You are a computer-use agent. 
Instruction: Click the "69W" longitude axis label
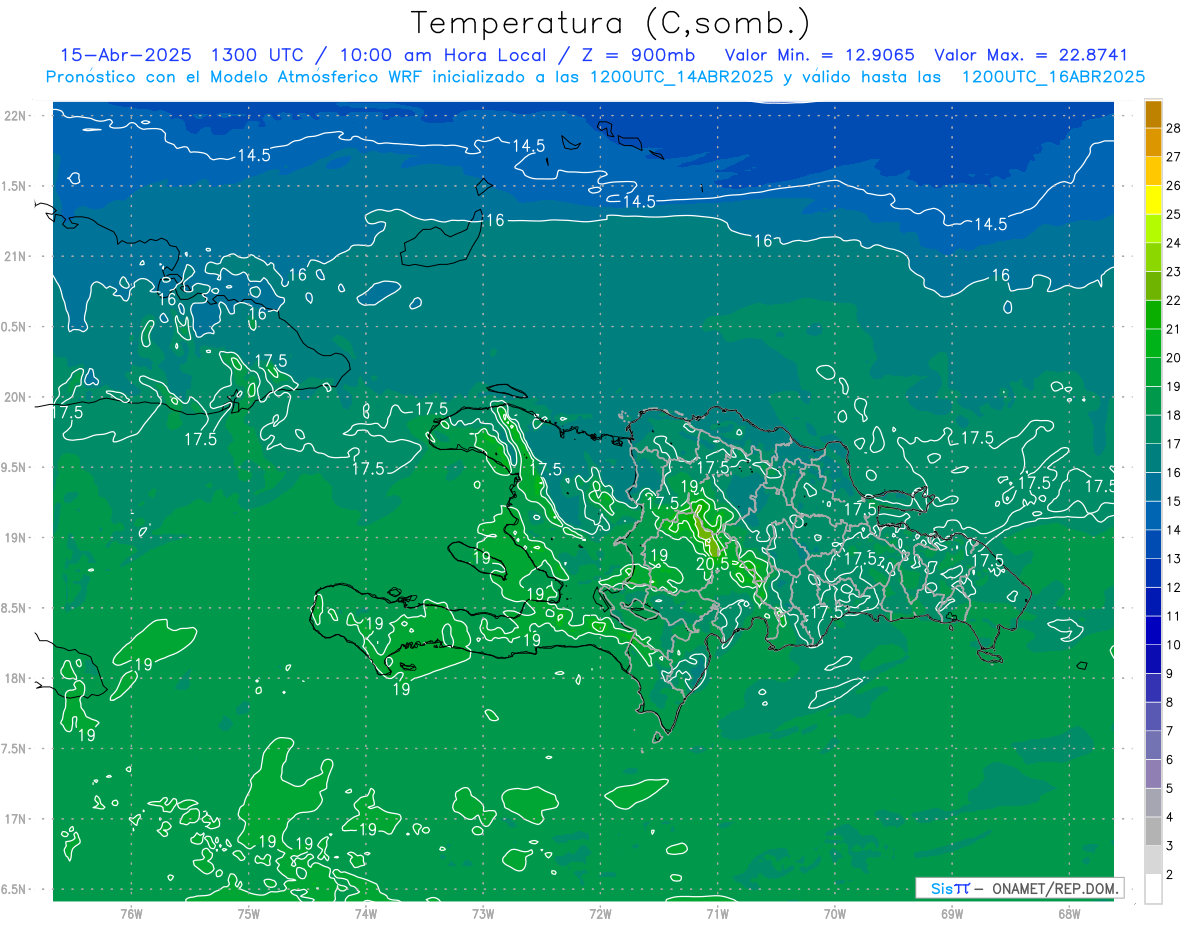click(951, 913)
